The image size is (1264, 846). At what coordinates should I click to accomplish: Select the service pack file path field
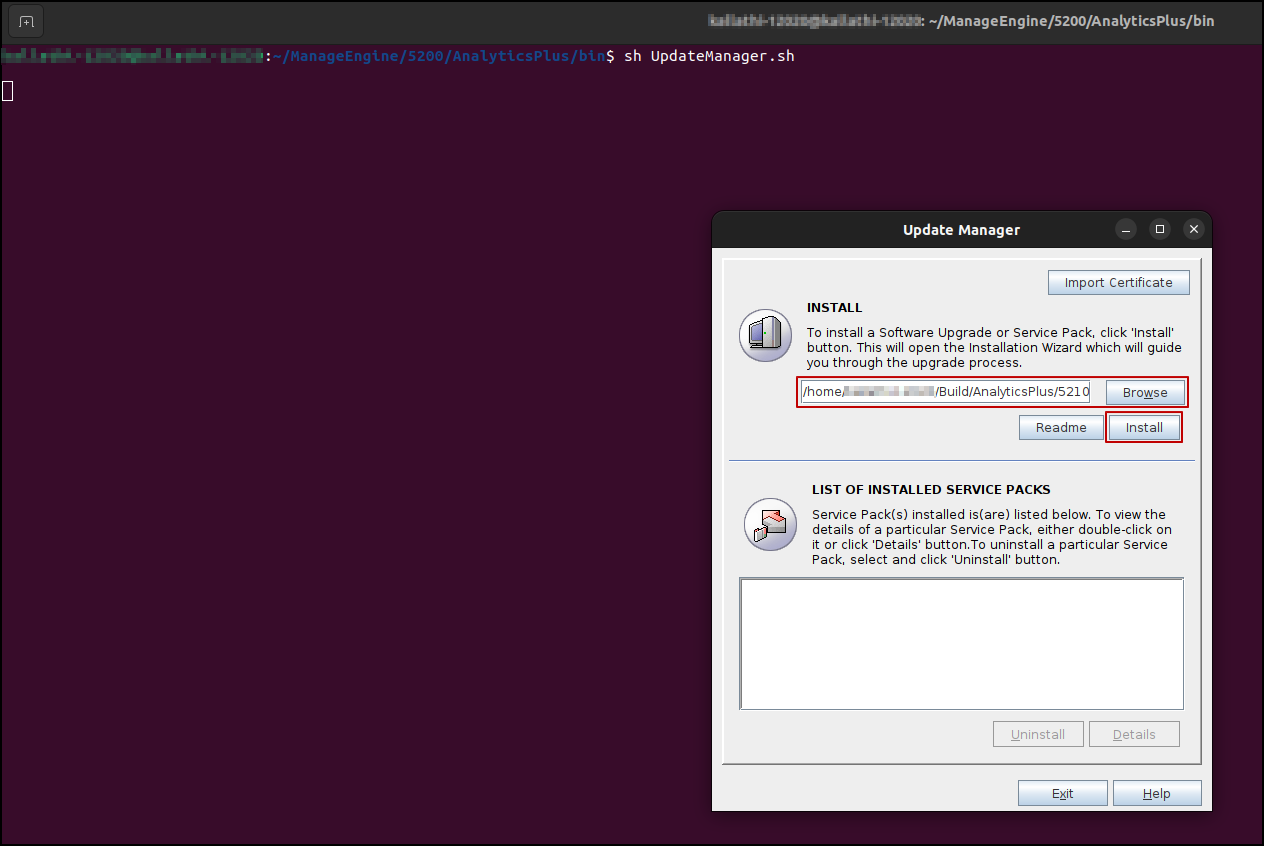pyautogui.click(x=945, y=391)
